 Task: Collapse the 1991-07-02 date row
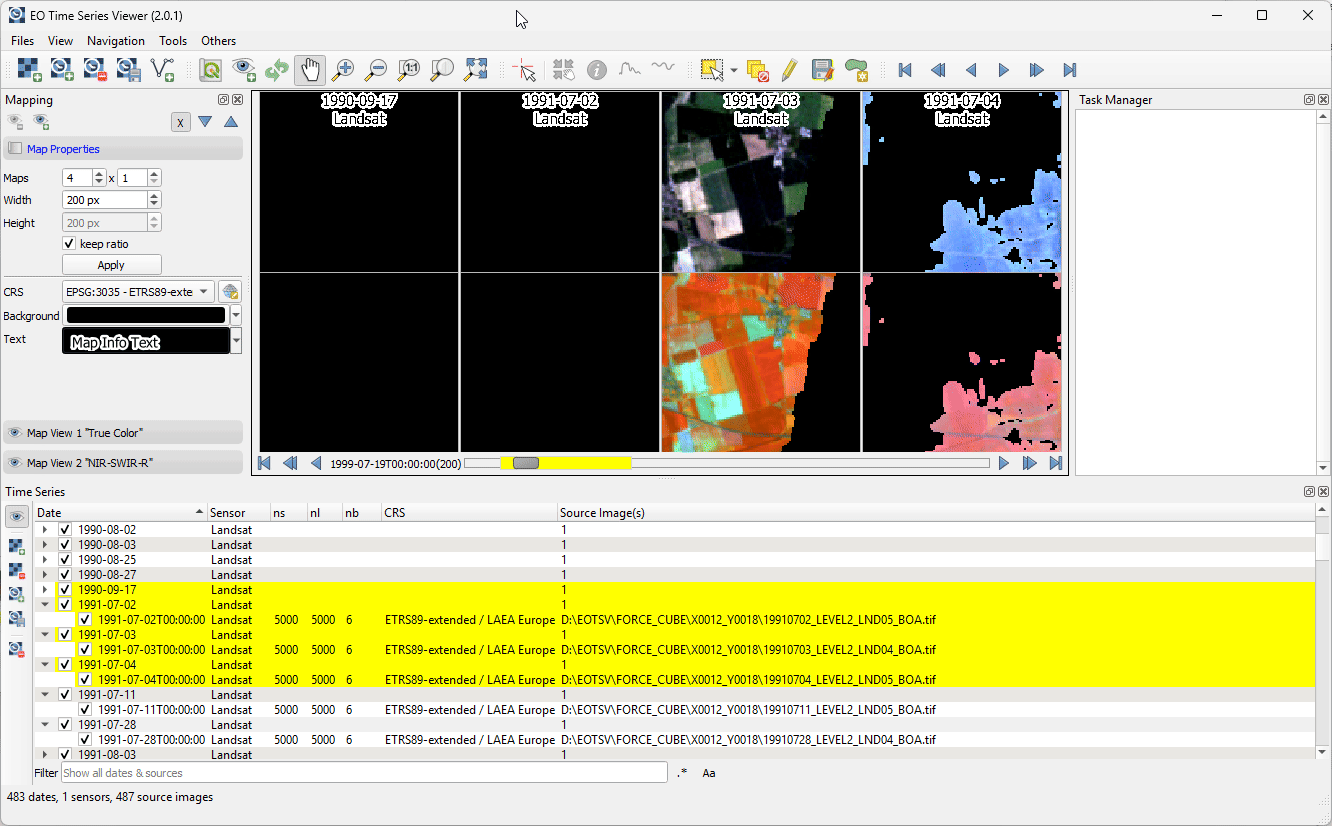click(x=45, y=605)
